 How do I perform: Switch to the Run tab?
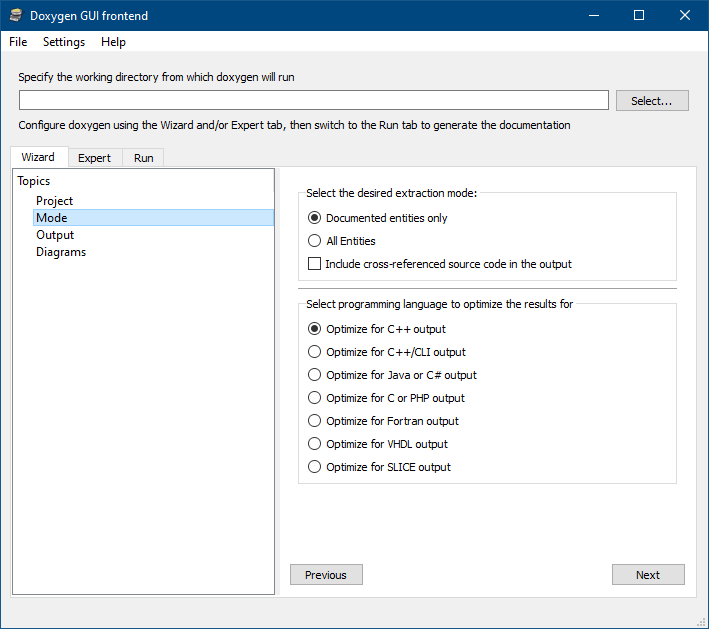tap(143, 158)
